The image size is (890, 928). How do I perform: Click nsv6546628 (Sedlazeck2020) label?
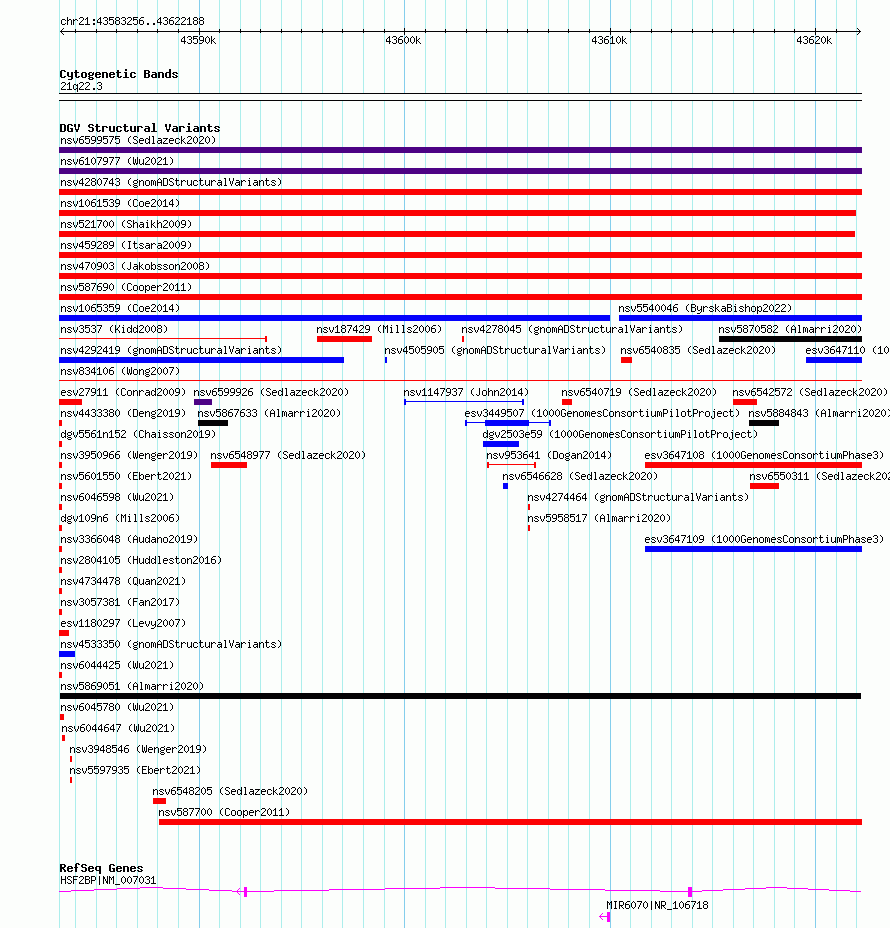click(x=580, y=476)
